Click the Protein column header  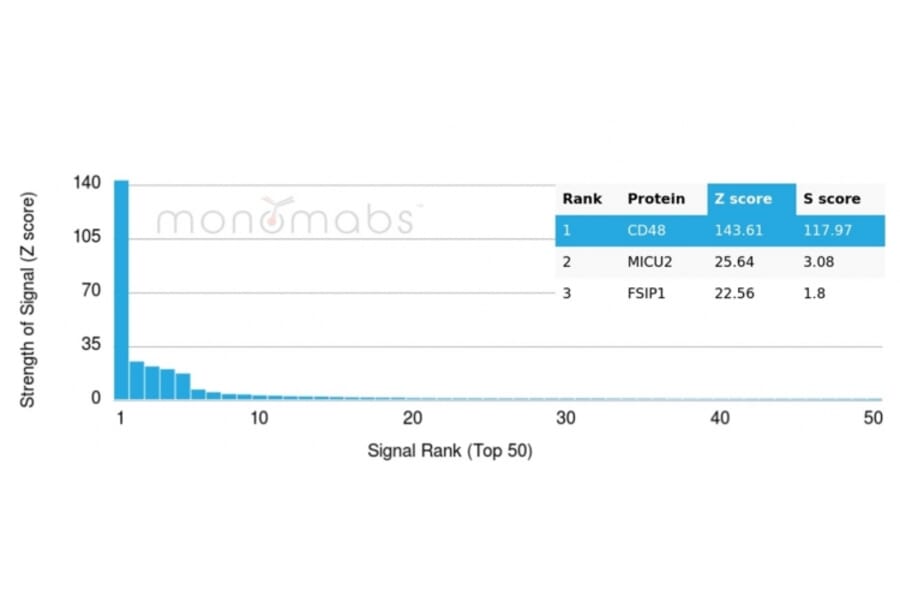pyautogui.click(x=656, y=199)
